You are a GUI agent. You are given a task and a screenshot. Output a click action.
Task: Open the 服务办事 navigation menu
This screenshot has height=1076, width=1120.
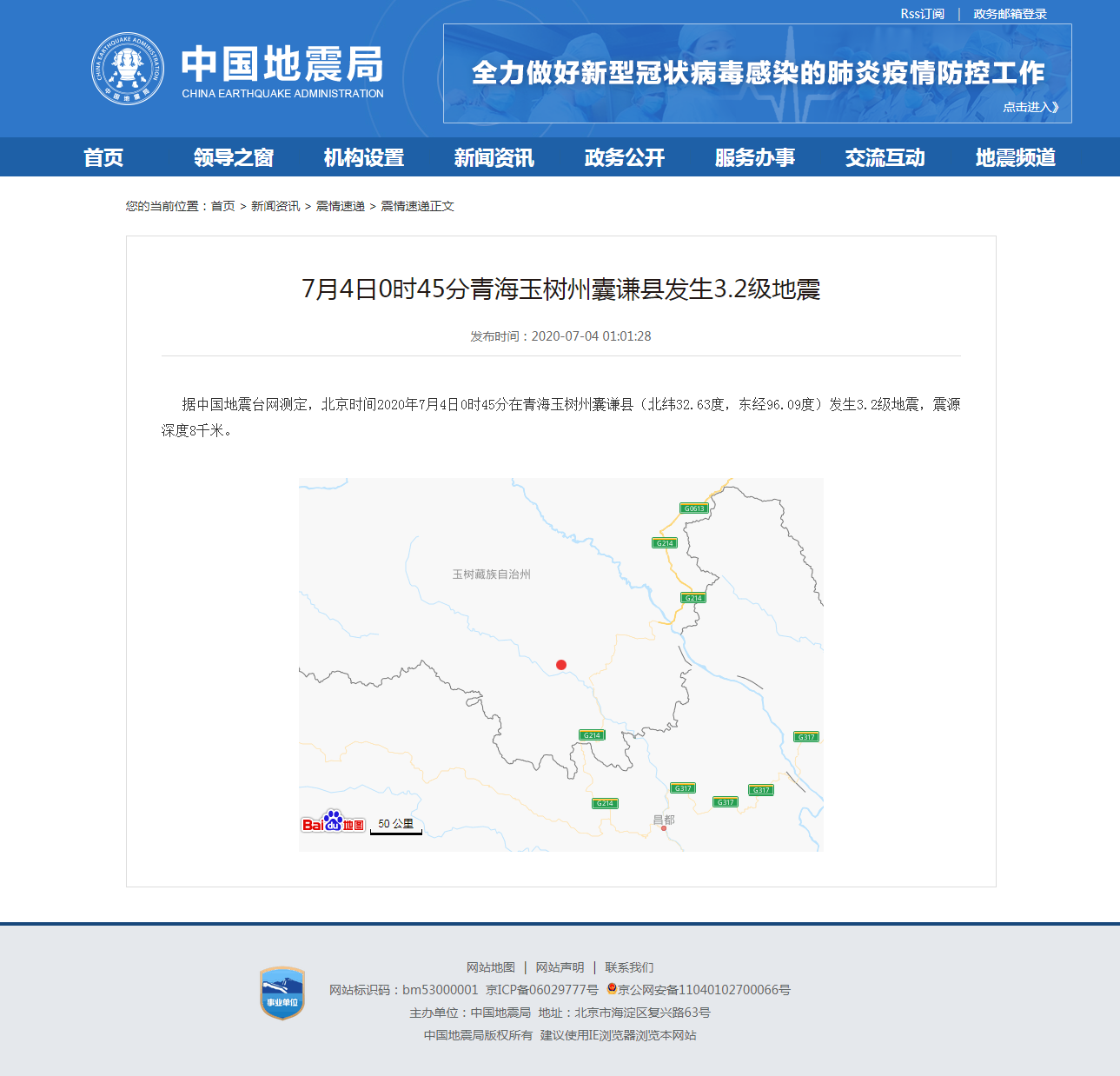755,157
